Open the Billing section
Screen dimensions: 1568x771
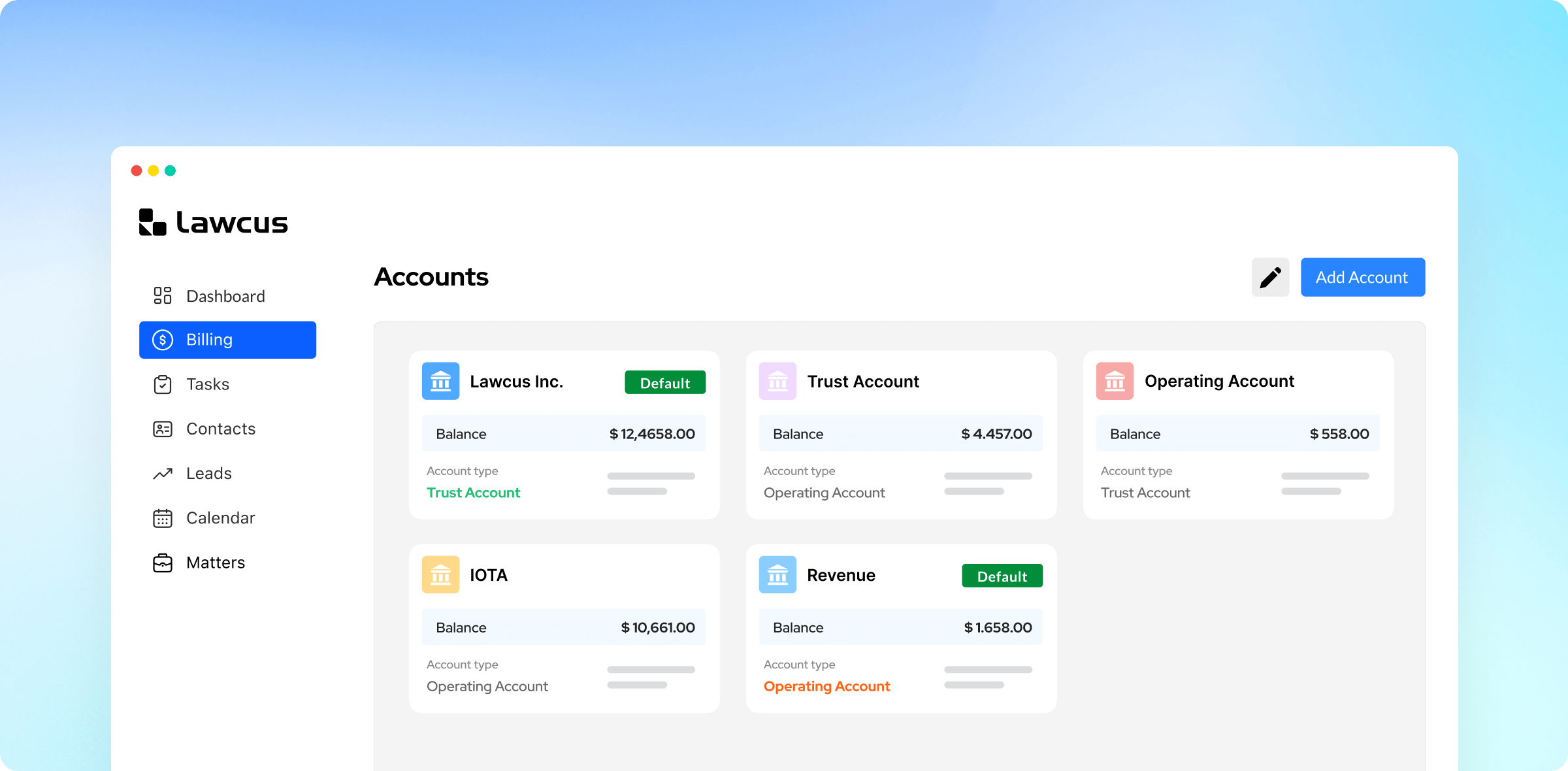pos(227,340)
